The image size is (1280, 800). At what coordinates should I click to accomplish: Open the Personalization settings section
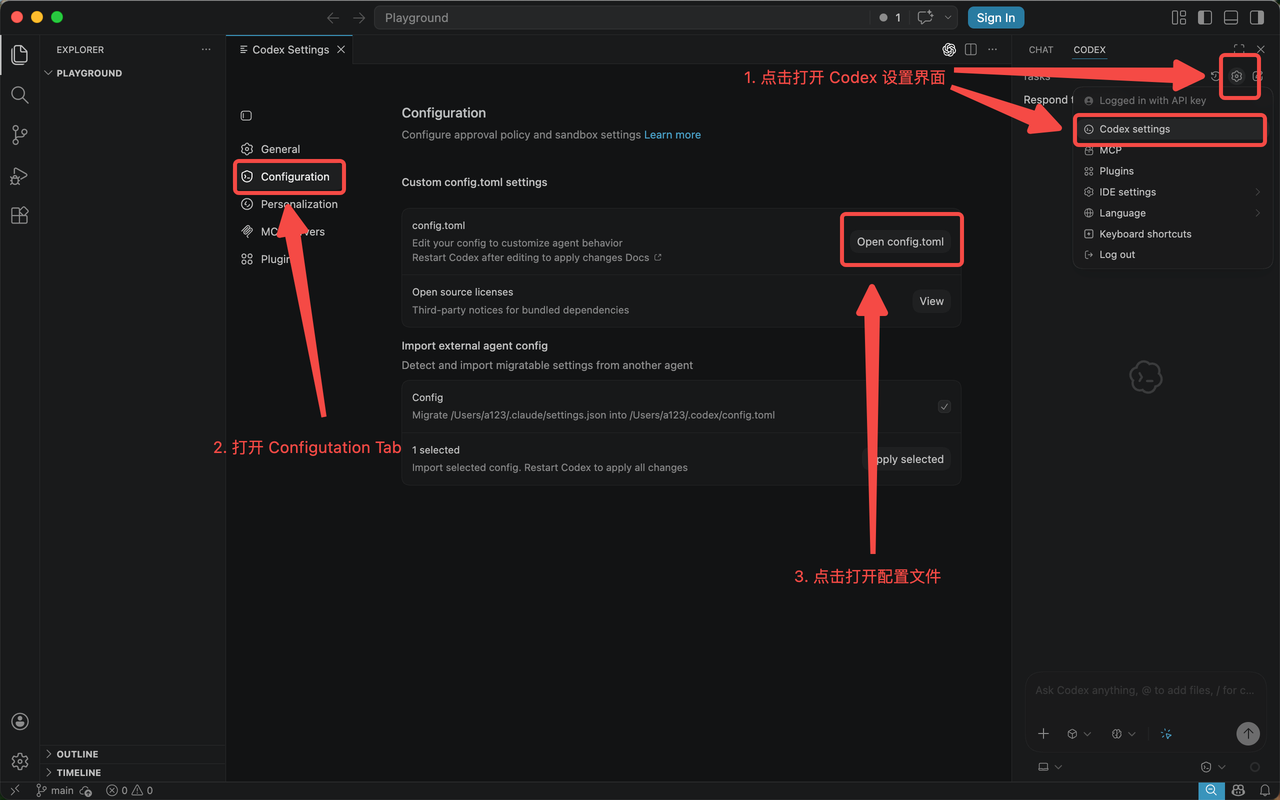pos(290,204)
